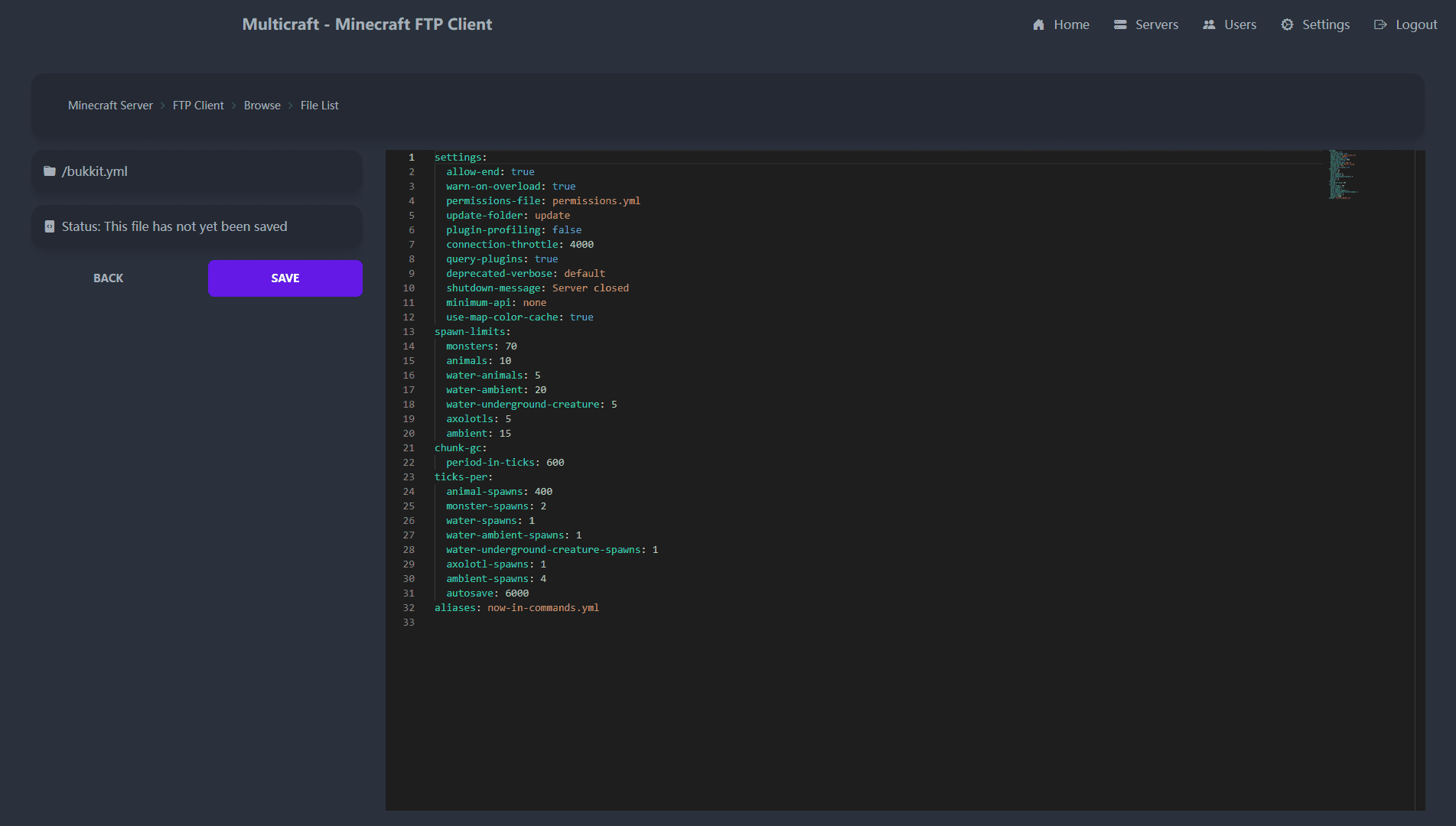Image resolution: width=1456 pixels, height=826 pixels.
Task: Click 'deprecated-verbose: default' line
Action: (526, 274)
